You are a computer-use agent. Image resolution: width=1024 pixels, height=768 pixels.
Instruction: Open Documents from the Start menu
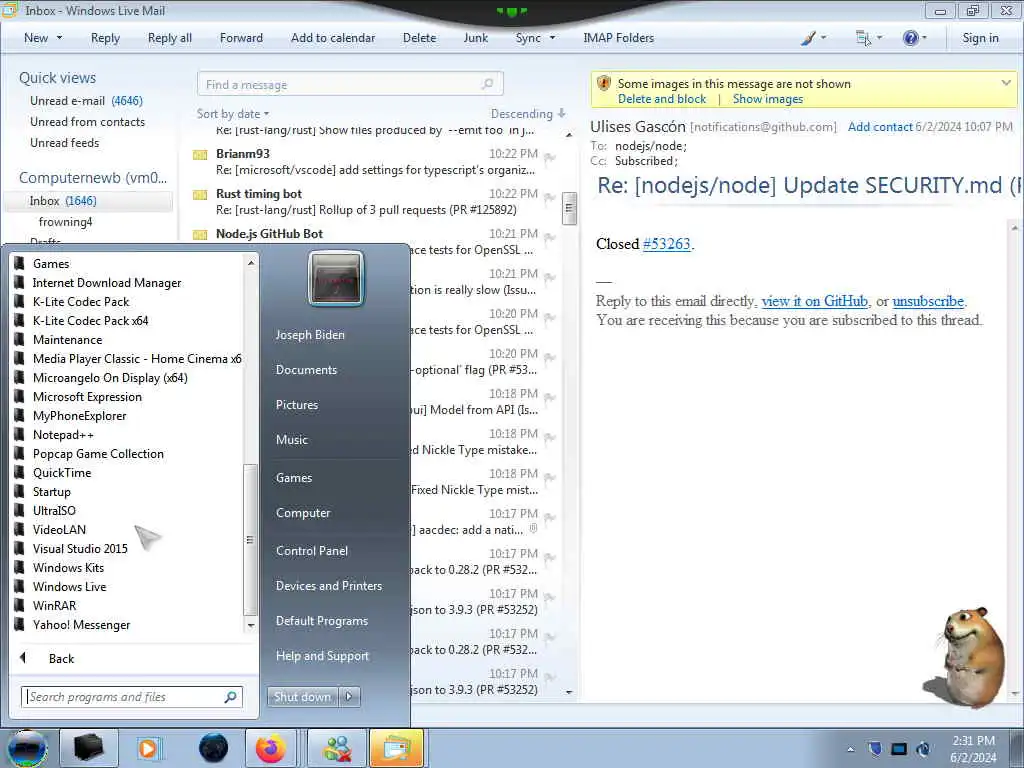pos(306,370)
